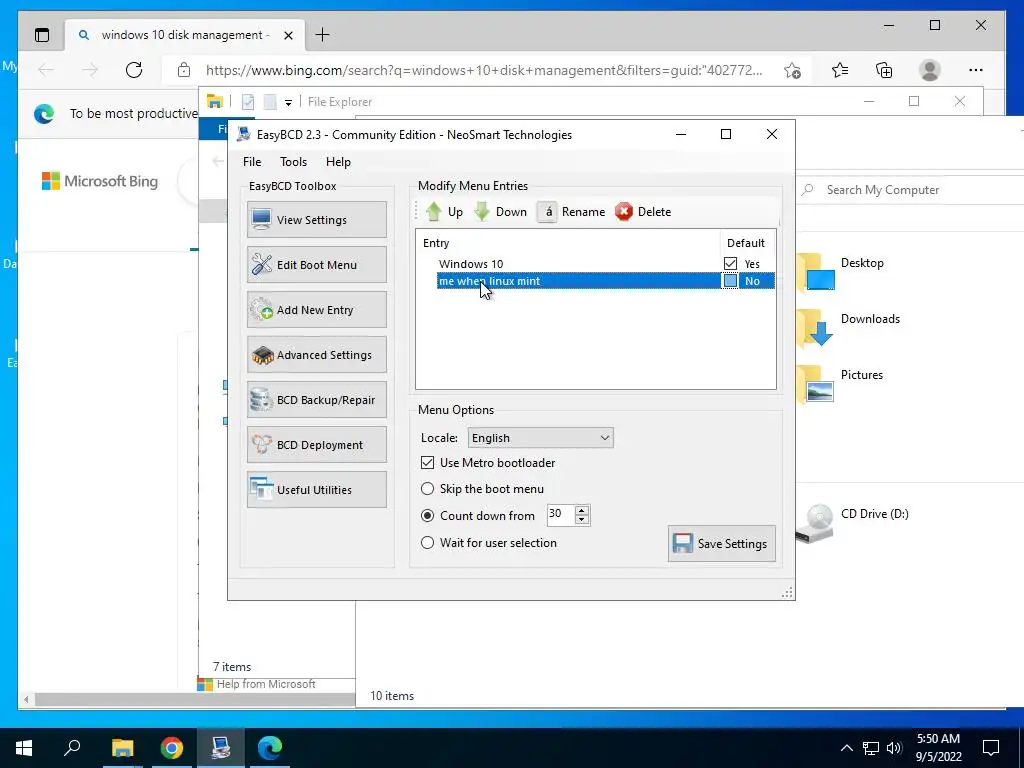Open View Settings in EasyBCD Toolbox
Screen dimensions: 1024x768
[317, 219]
